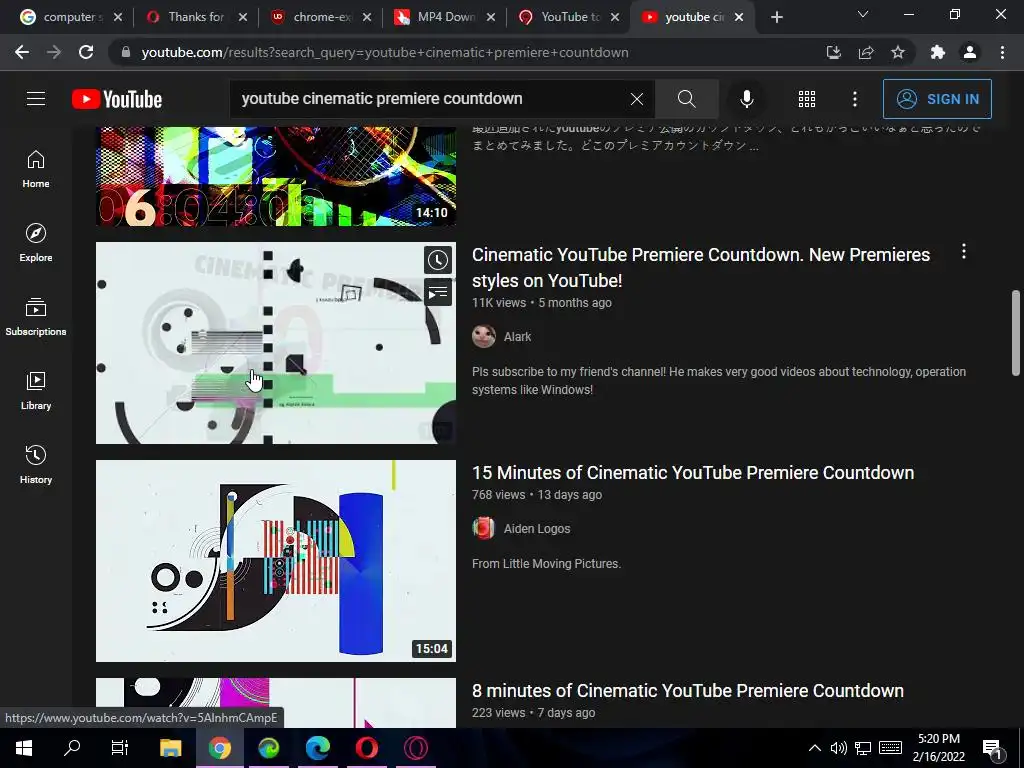This screenshot has width=1024, height=768.
Task: Click the browser forward arrow
Action: [54, 52]
